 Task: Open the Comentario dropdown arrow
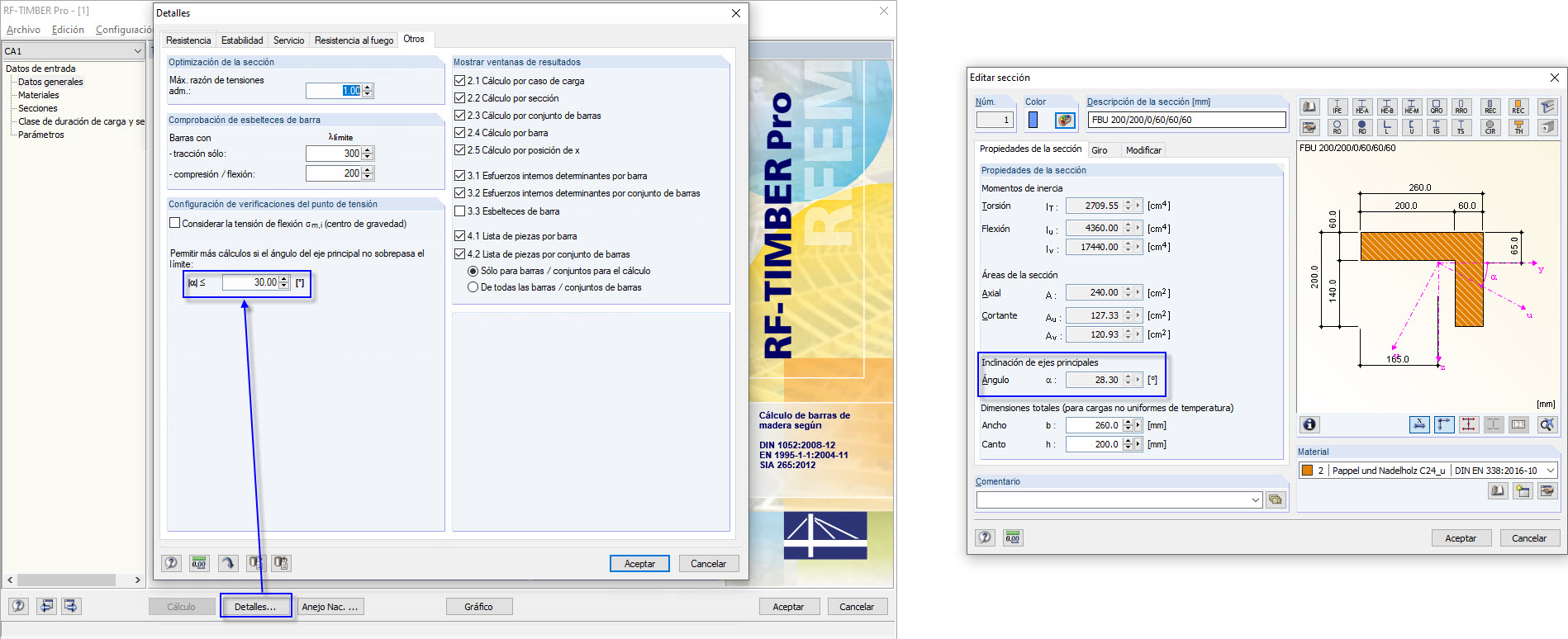click(x=1256, y=499)
